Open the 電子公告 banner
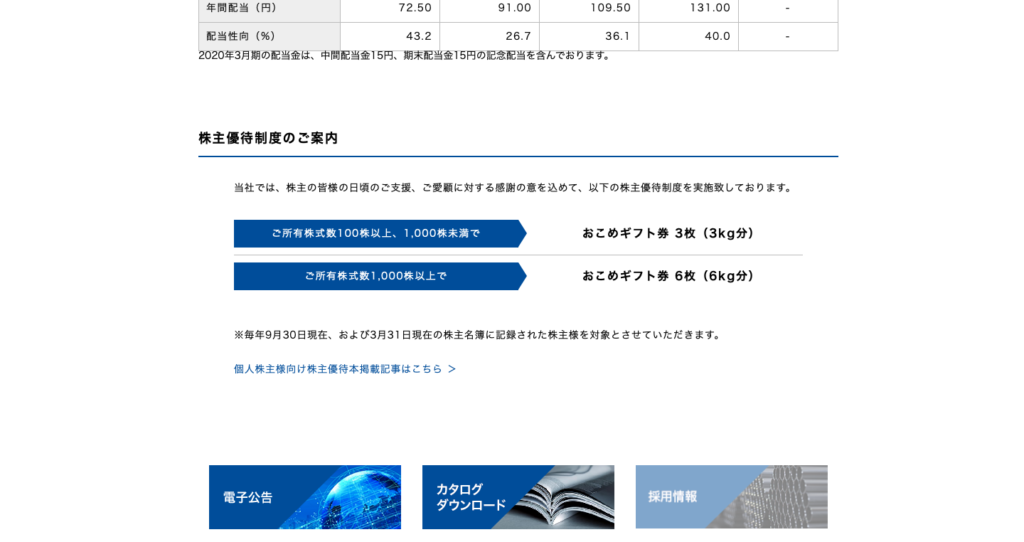1024x542 pixels. tap(305, 497)
